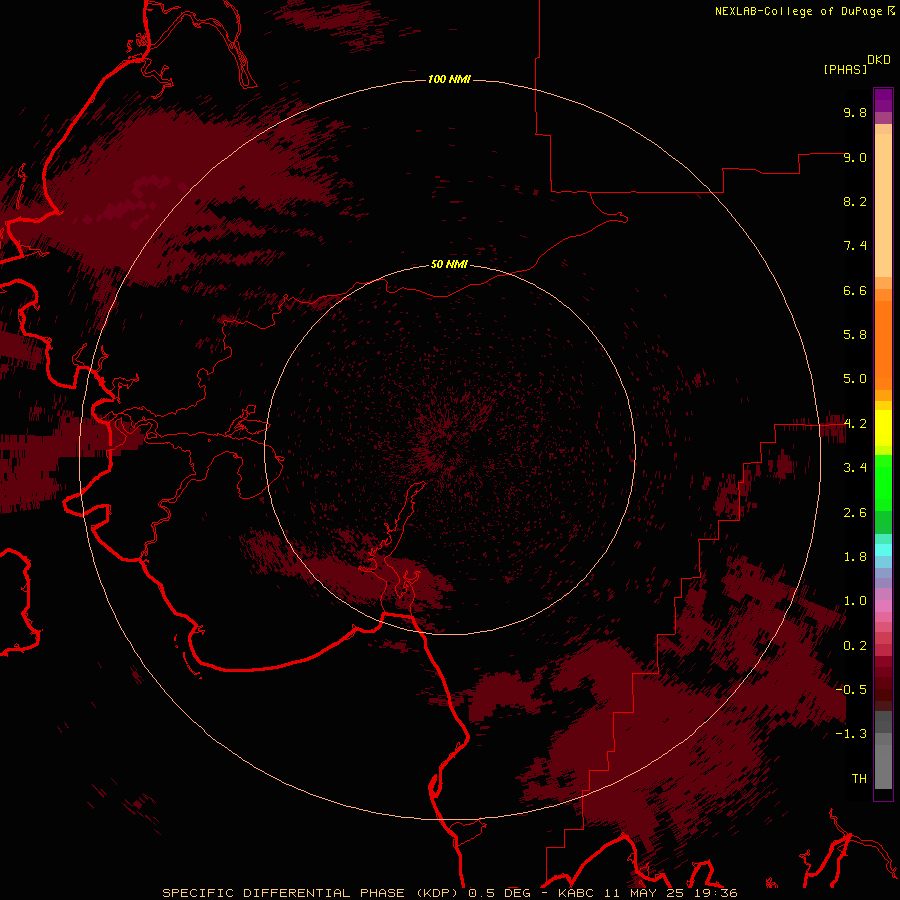Click the 9.0 value on the color scale
Image resolution: width=900 pixels, height=900 pixels.
855,157
